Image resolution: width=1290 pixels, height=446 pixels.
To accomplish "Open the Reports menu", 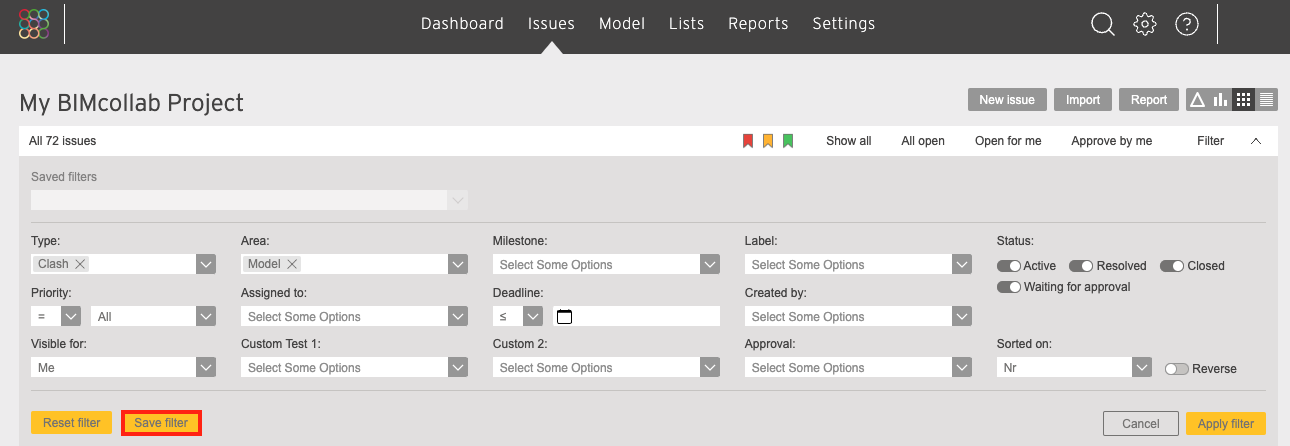I will coord(758,24).
